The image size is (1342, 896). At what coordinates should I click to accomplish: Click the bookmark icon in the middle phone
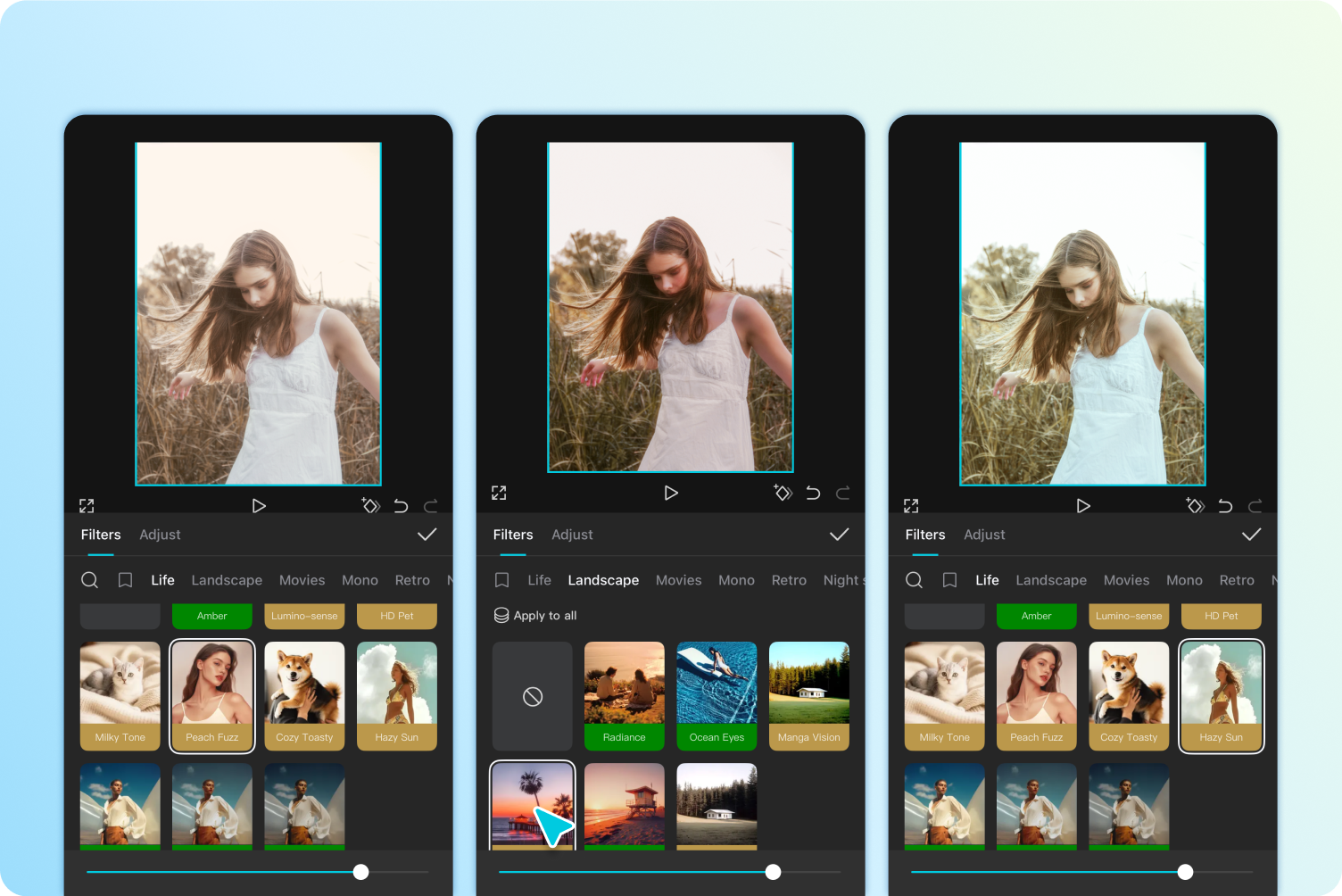[501, 580]
